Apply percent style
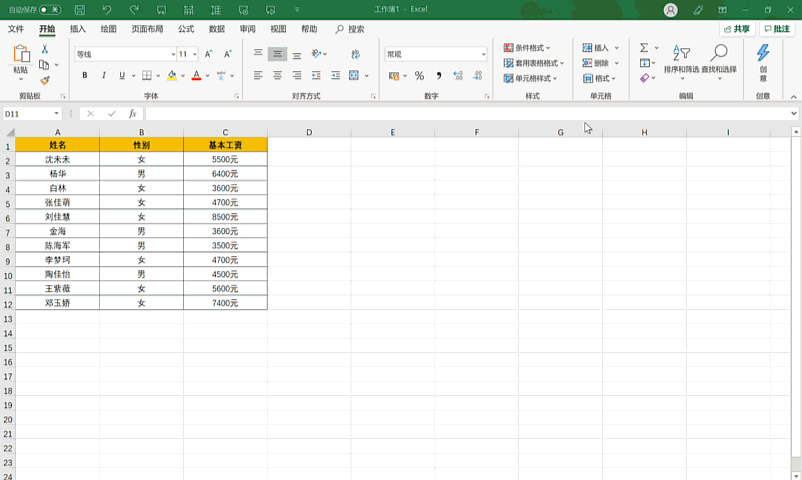This screenshot has width=802, height=480. [419, 76]
